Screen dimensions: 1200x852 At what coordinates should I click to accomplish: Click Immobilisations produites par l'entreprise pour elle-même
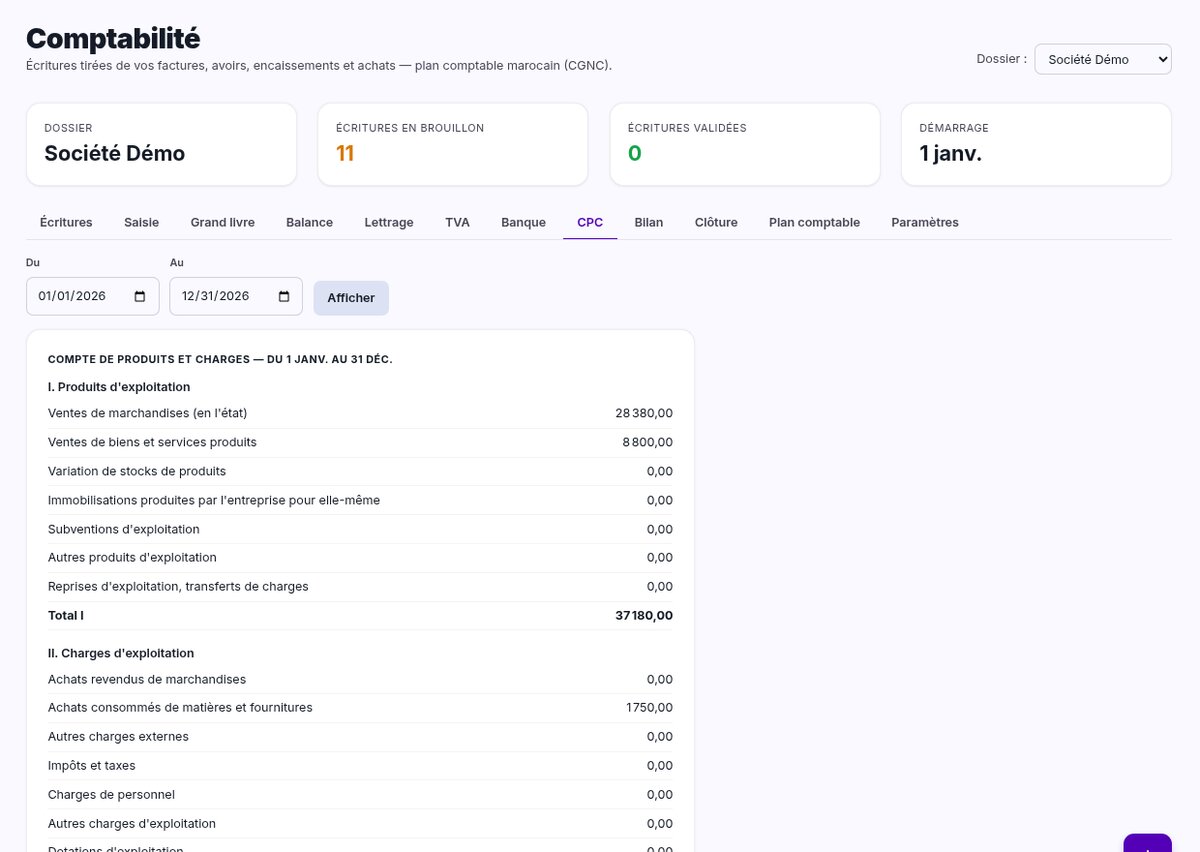pyautogui.click(x=214, y=500)
